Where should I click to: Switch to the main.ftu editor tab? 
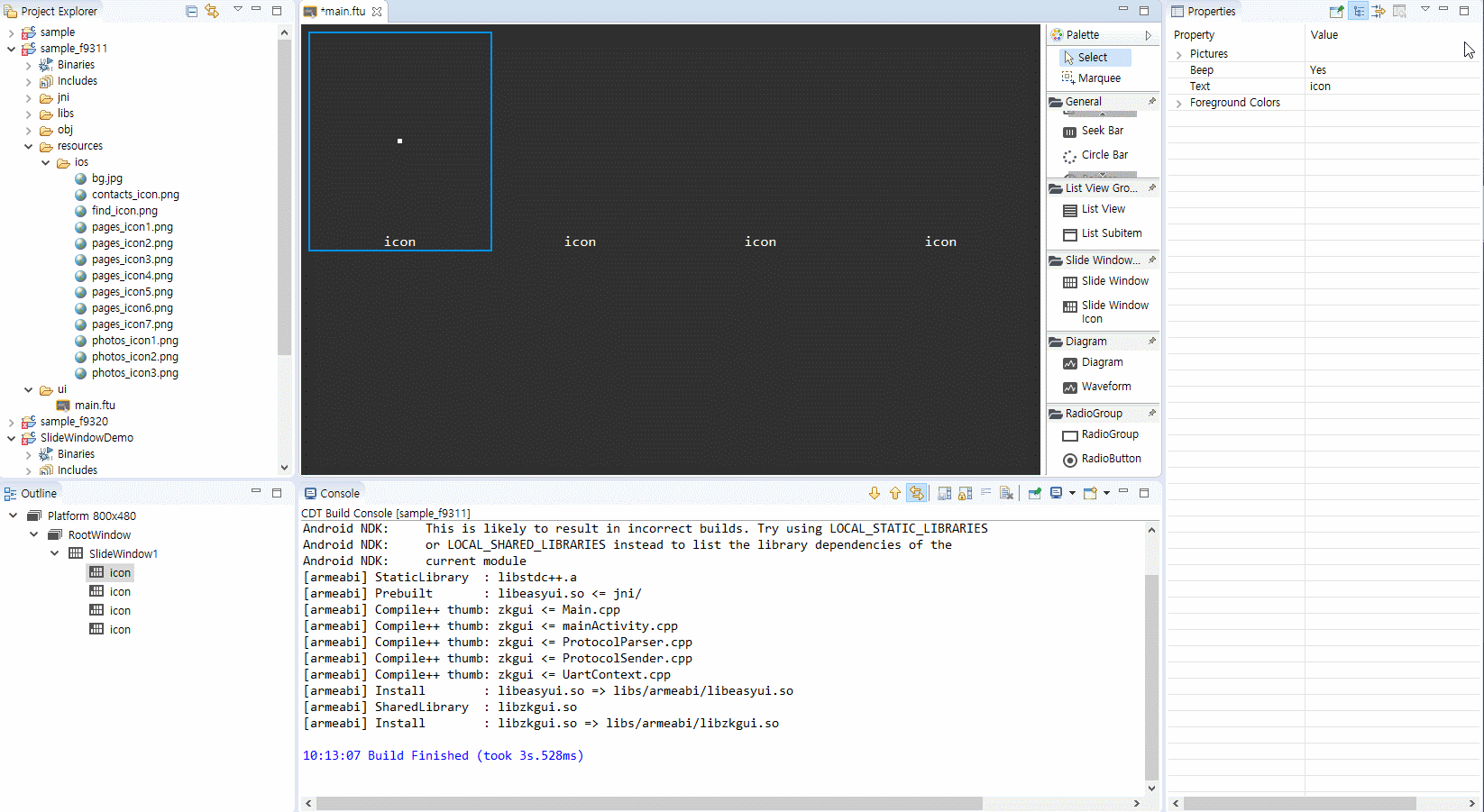point(343,12)
